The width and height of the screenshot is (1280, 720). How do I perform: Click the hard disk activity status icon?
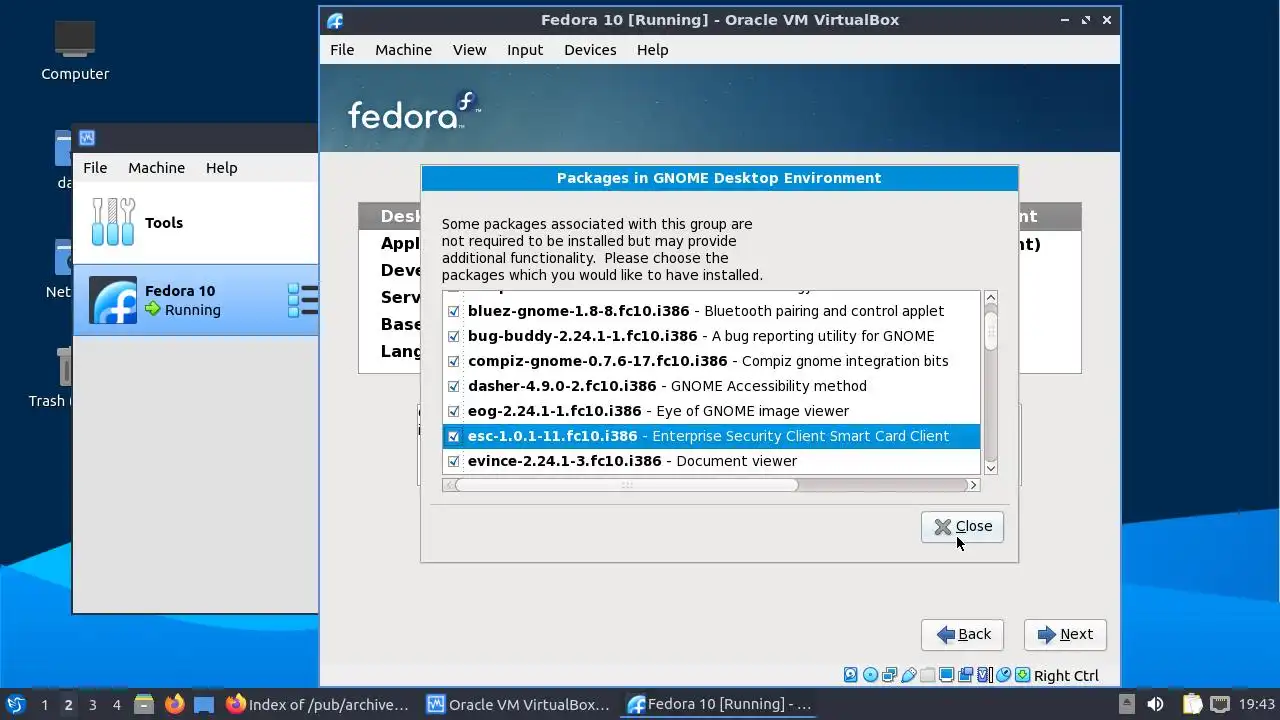(x=851, y=675)
